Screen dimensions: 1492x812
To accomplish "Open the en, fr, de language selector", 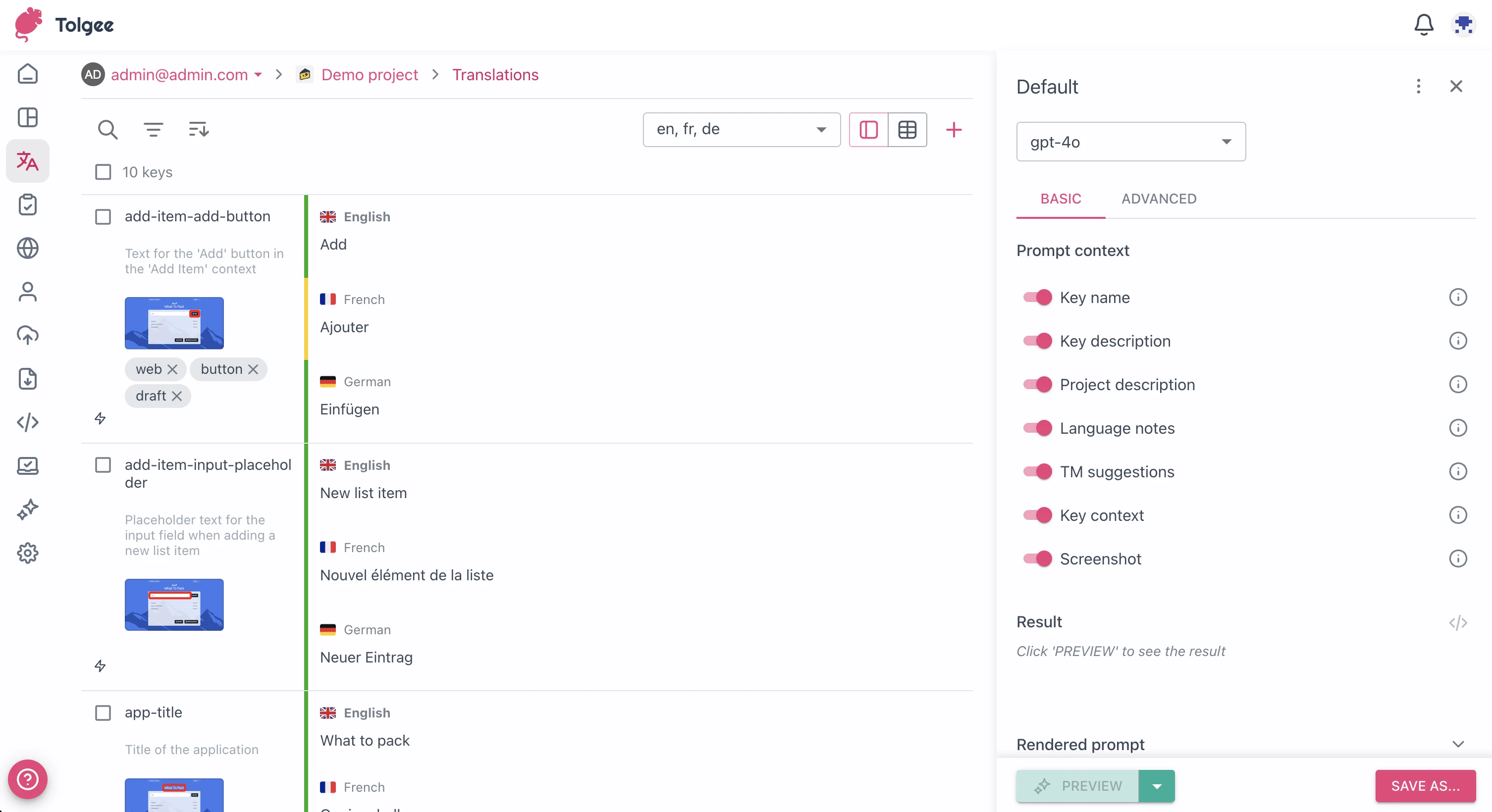I will [741, 130].
